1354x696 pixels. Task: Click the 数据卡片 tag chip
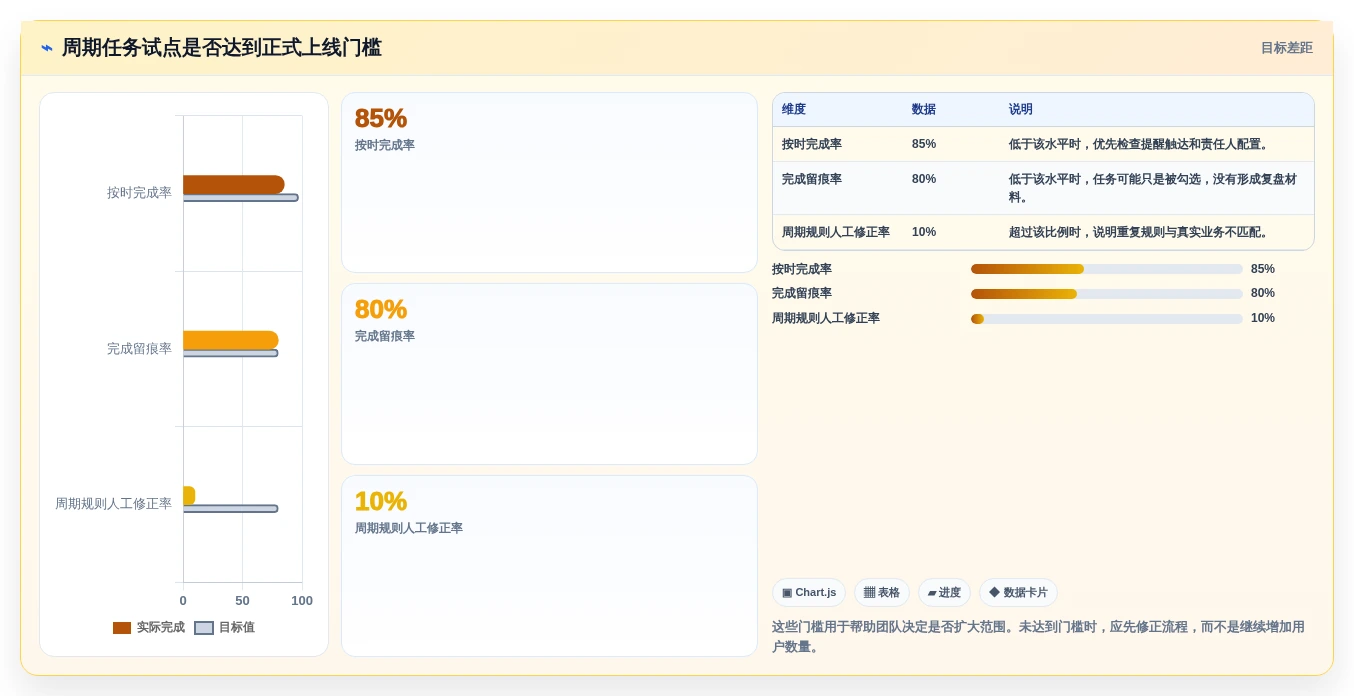pyautogui.click(x=1018, y=593)
